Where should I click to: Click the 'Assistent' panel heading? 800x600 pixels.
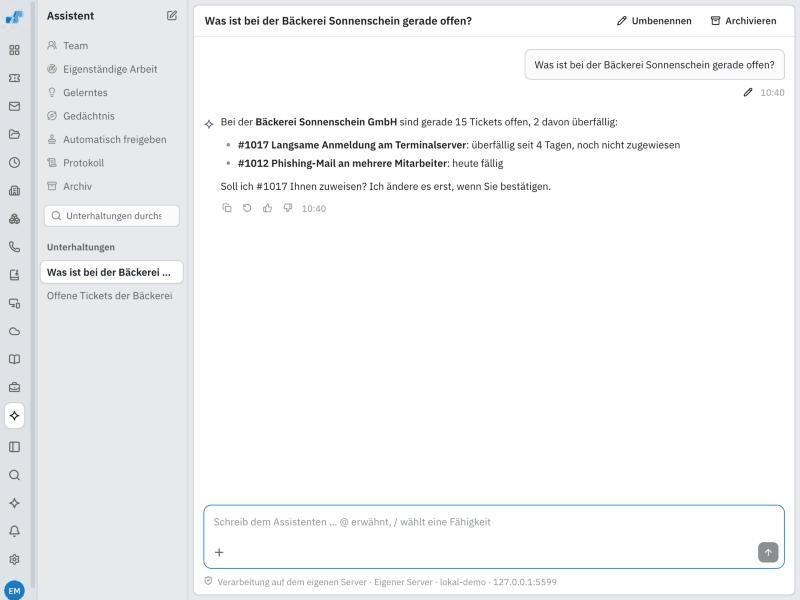pyautogui.click(x=70, y=16)
